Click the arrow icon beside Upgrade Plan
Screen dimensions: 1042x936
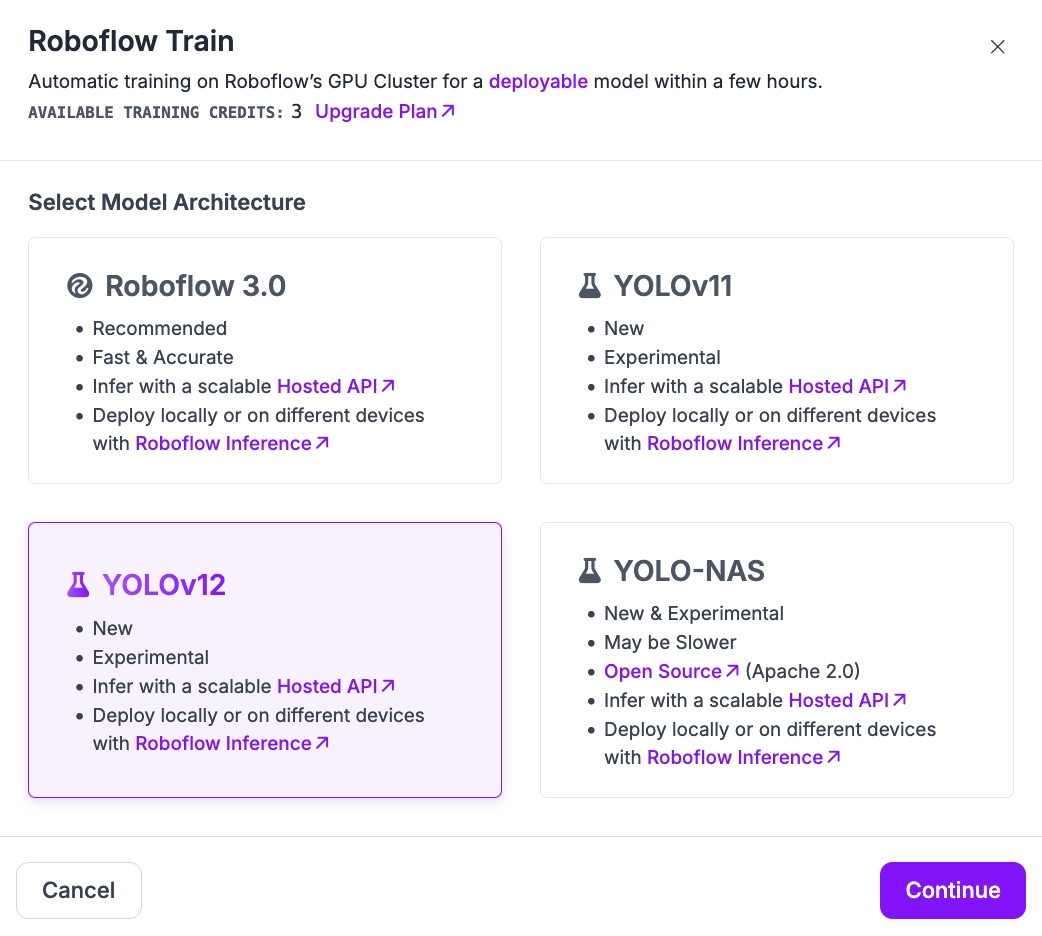tap(448, 111)
